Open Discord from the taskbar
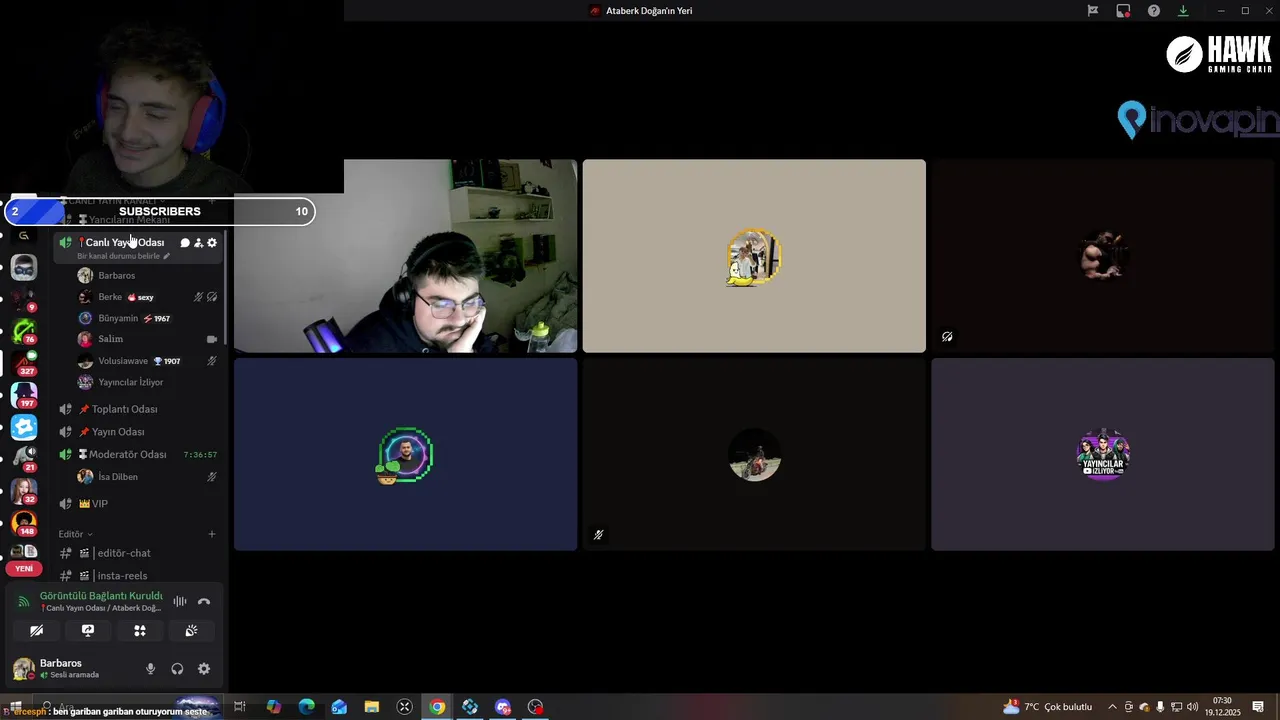Image resolution: width=1280 pixels, height=720 pixels. [503, 707]
